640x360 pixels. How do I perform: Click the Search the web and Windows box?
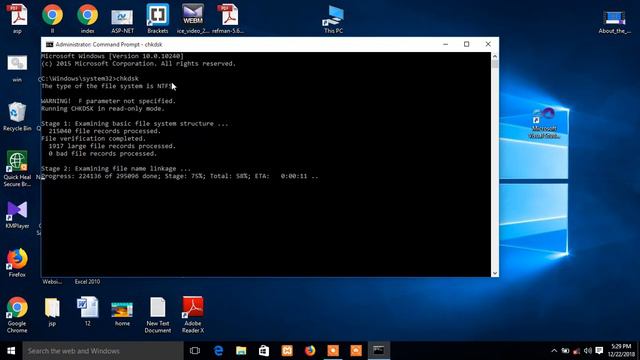click(103, 351)
